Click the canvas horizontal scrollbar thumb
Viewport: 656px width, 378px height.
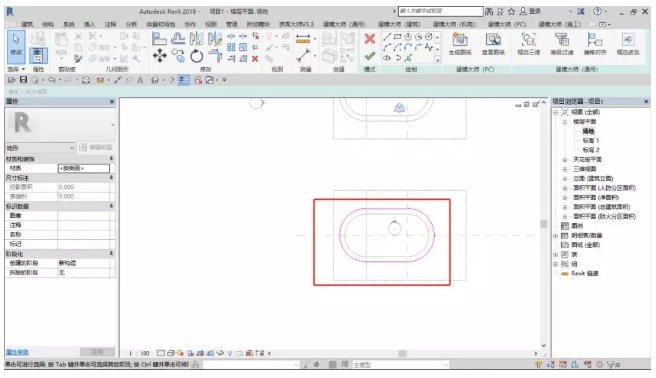pyautogui.click(x=402, y=353)
